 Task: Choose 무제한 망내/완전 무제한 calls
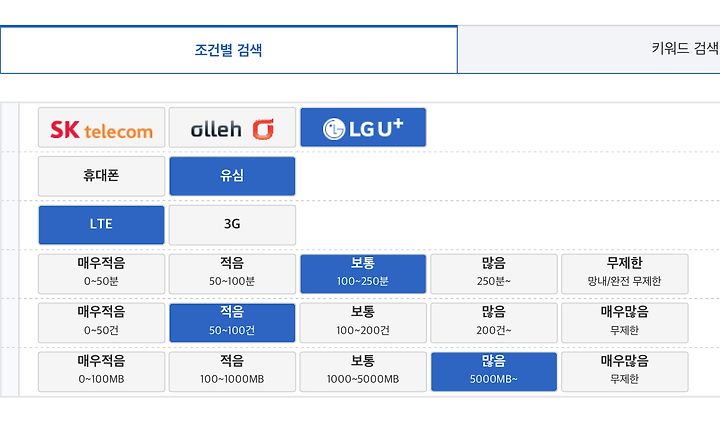[x=625, y=274]
